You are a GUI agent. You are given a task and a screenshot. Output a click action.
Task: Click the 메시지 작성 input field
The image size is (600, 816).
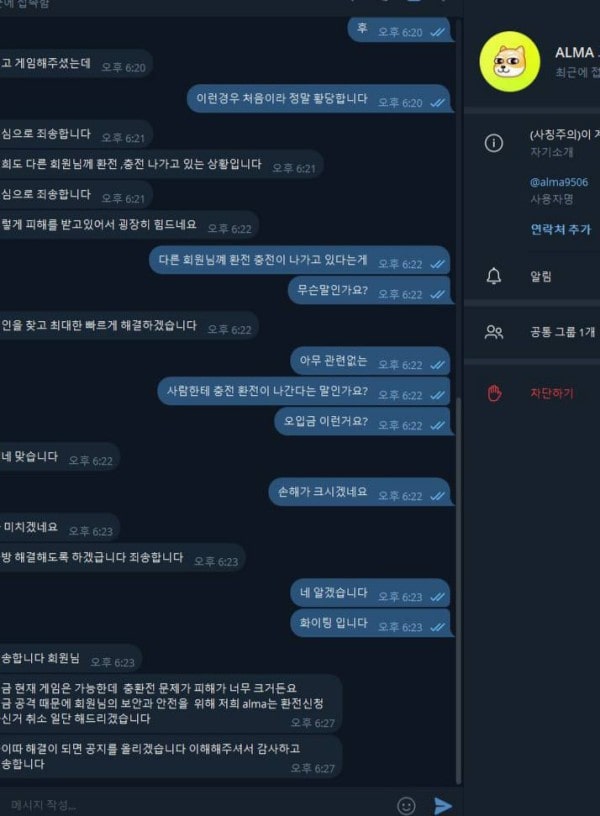click(x=198, y=805)
